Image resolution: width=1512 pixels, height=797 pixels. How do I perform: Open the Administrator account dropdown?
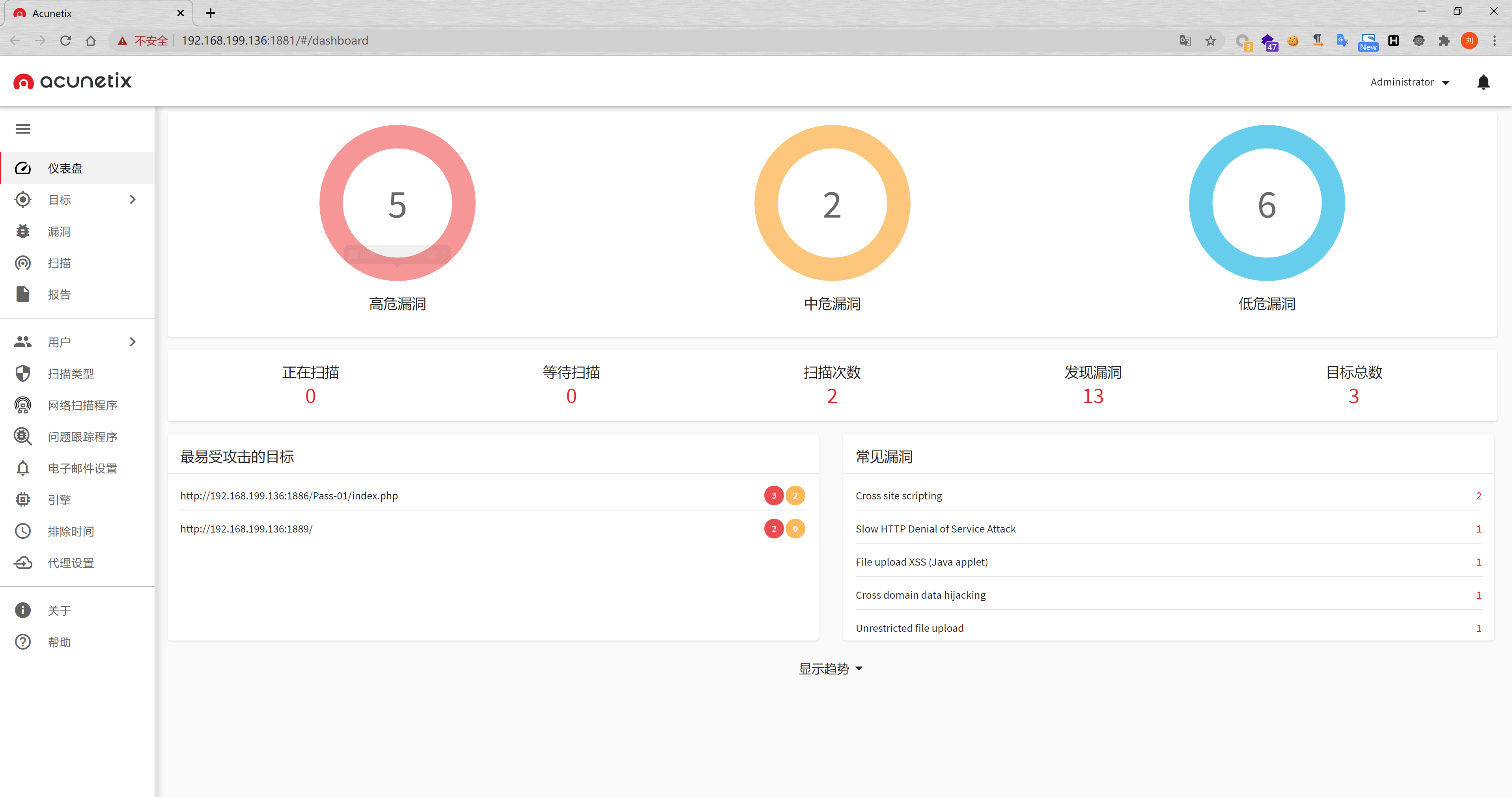(x=1410, y=82)
